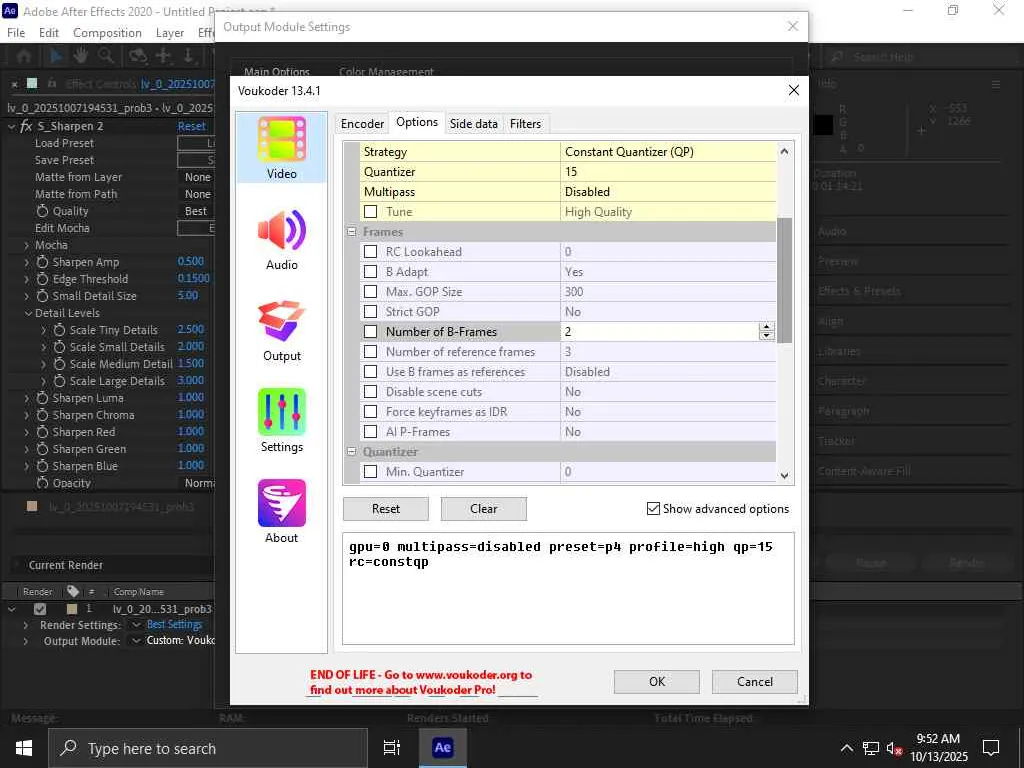1024x768 pixels.
Task: Toggle stopwatch for Sharpen Amp
Action: [42, 262]
